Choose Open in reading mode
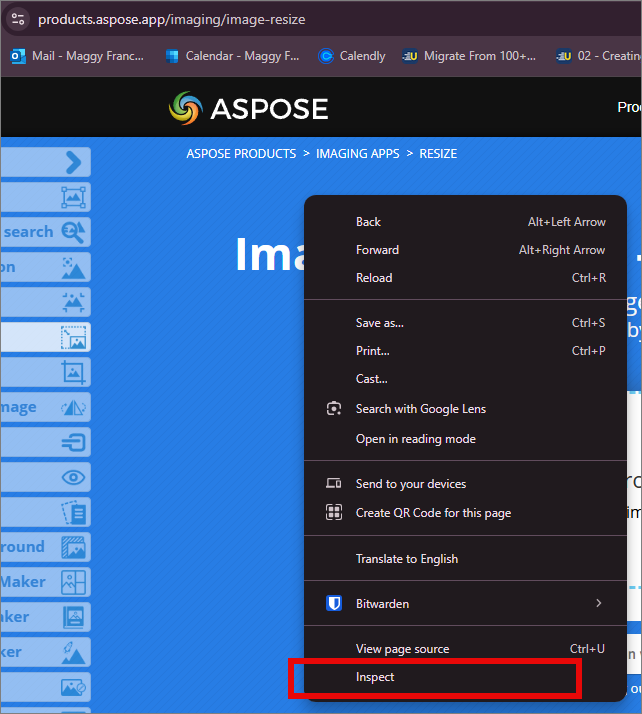642x714 pixels. click(x=465, y=439)
